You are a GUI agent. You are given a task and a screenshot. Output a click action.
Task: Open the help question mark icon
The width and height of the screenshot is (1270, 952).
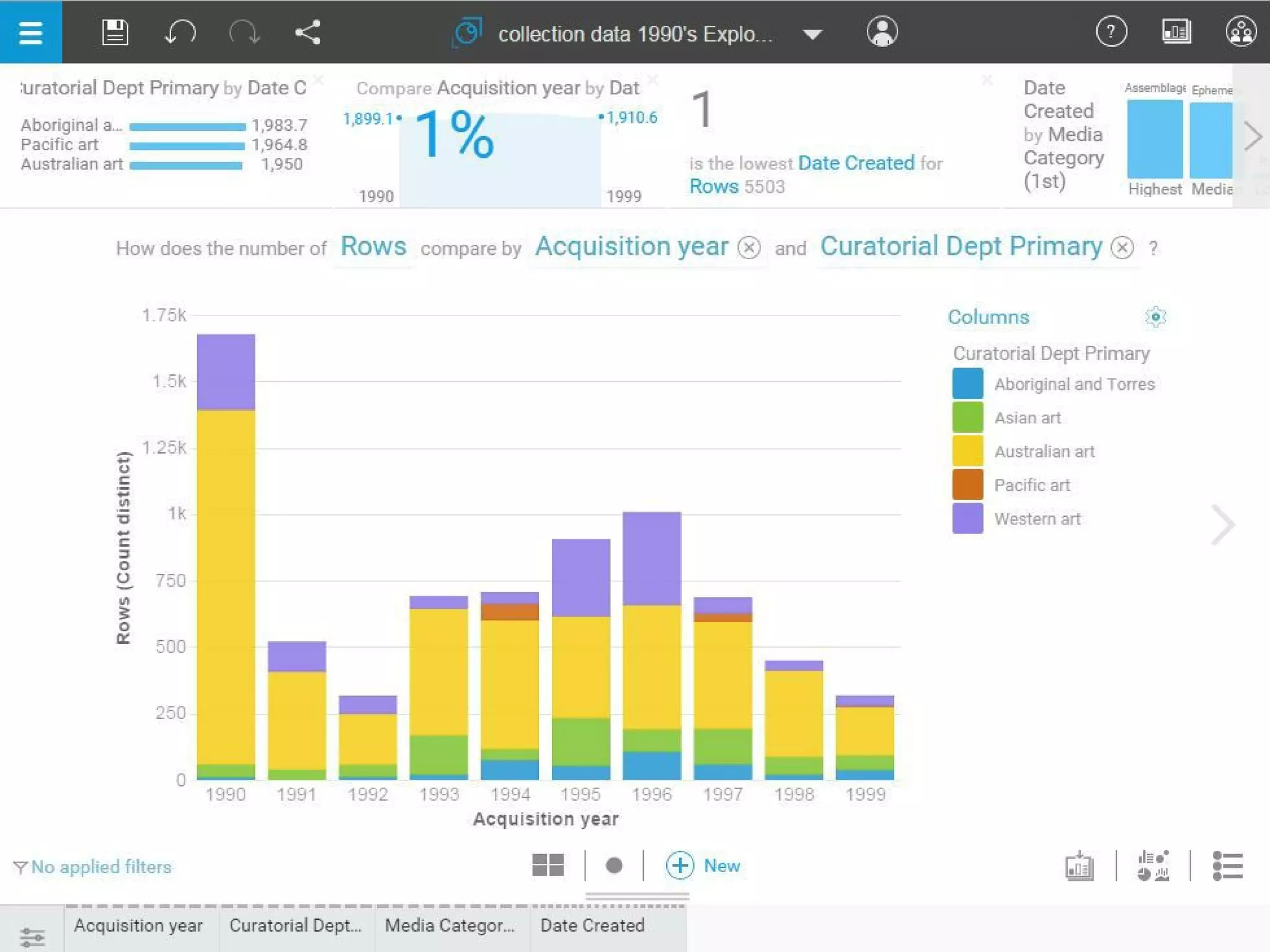tap(1111, 32)
